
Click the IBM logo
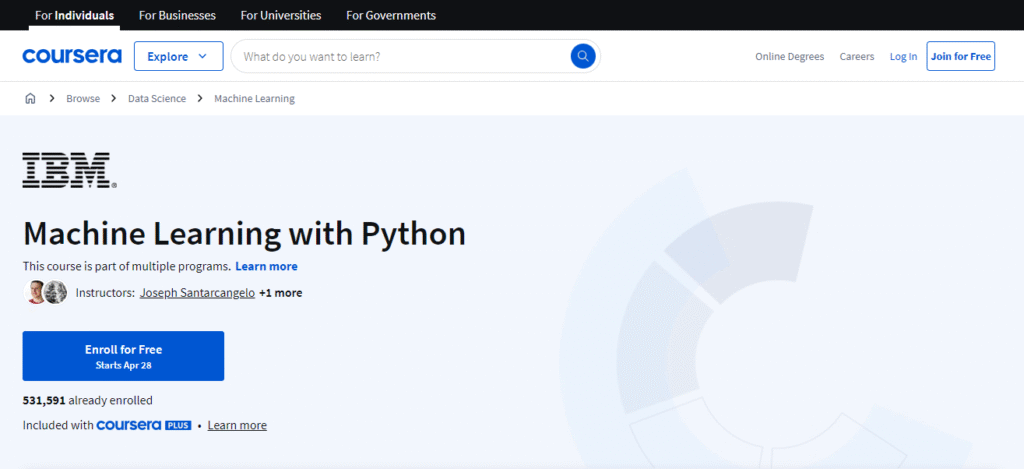pos(70,170)
